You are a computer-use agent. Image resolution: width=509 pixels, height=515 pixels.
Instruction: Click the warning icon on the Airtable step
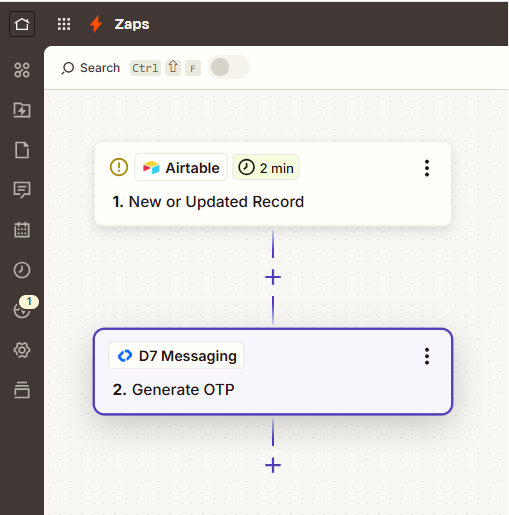[x=119, y=167]
